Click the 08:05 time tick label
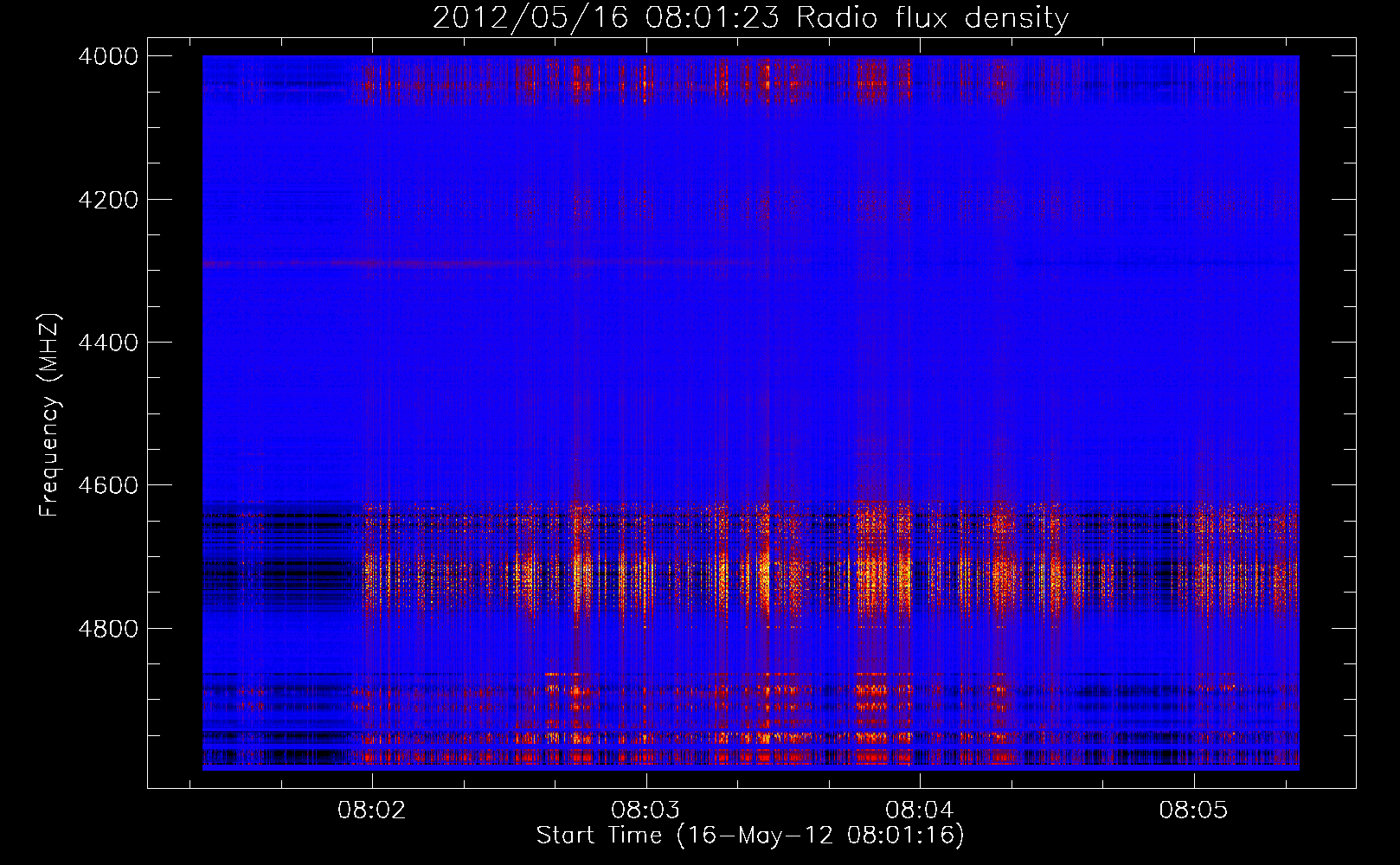Viewport: 1400px width, 865px height. click(x=1194, y=811)
